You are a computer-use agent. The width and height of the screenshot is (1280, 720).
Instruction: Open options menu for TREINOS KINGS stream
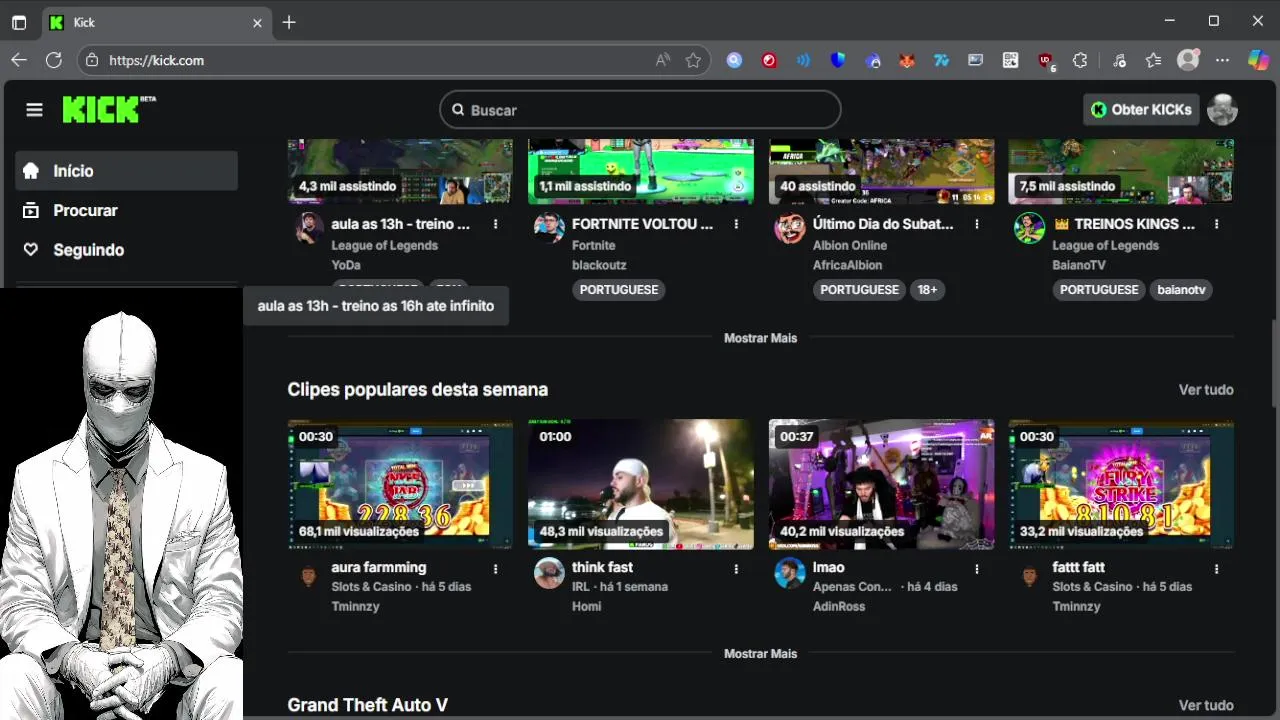coord(1217,224)
